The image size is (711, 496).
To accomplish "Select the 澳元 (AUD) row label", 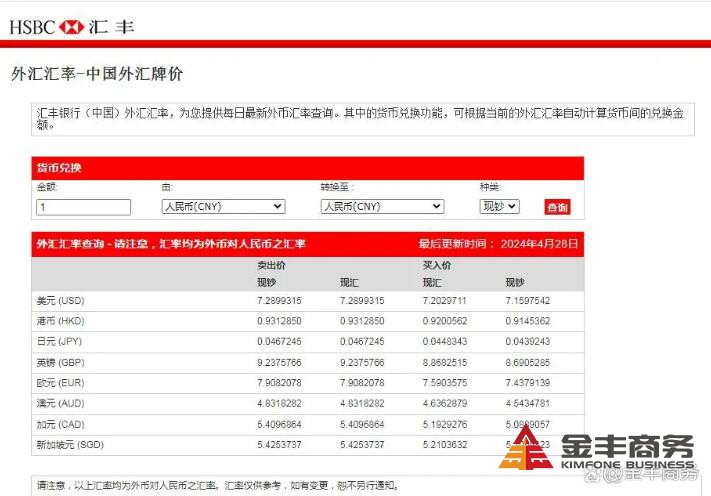I will click(60, 403).
